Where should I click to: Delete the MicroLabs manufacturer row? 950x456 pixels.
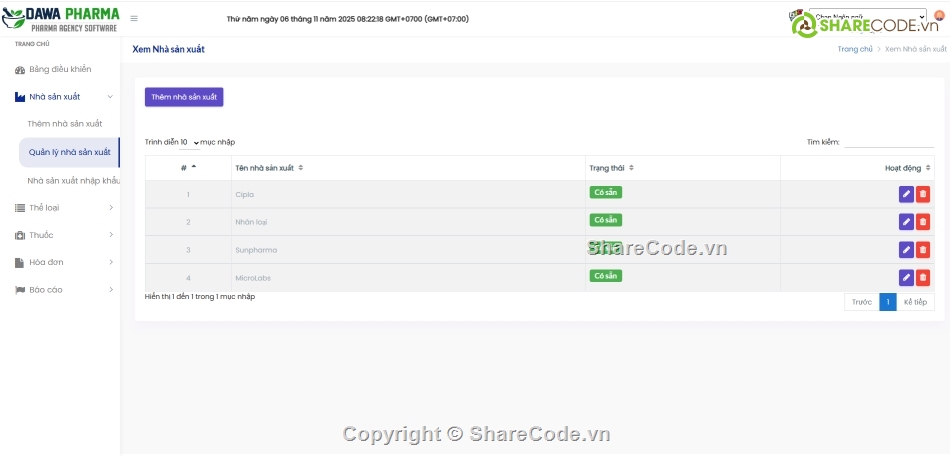point(923,277)
